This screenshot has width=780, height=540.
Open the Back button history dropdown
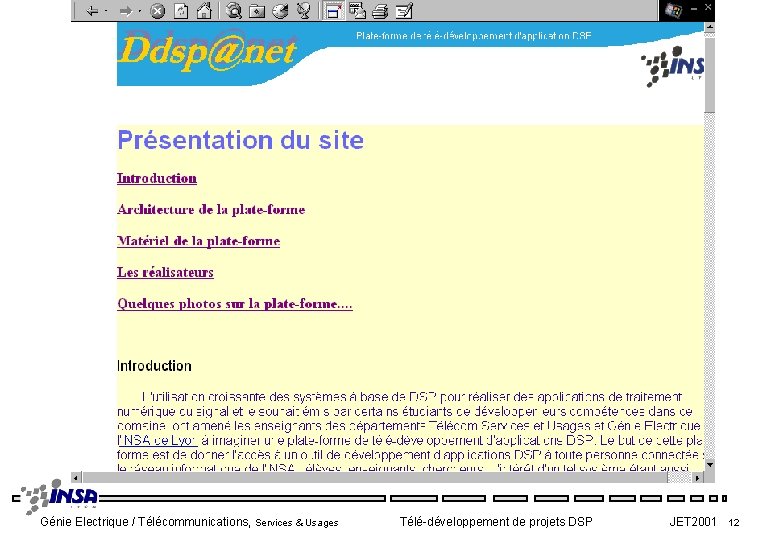[x=106, y=10]
